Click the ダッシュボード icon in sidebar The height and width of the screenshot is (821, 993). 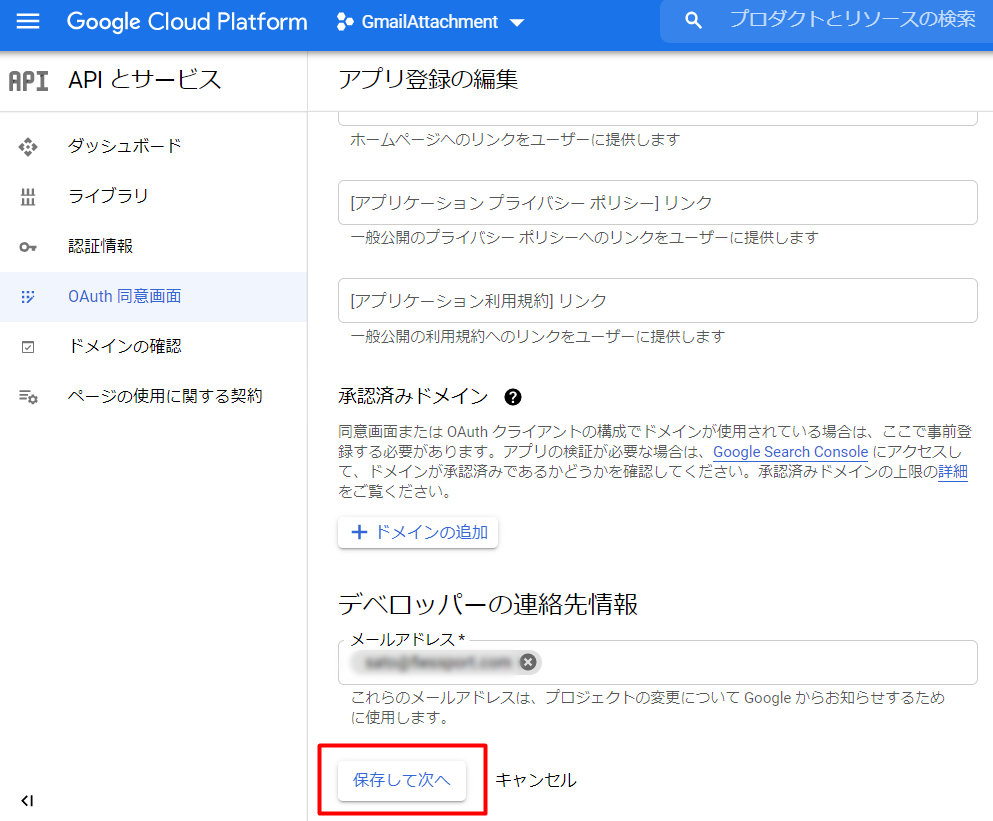click(x=28, y=147)
